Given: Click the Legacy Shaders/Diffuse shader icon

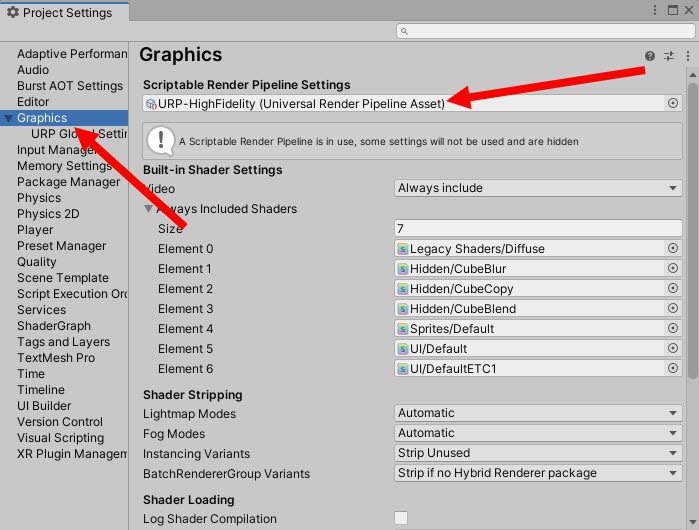Looking at the screenshot, I should [403, 249].
